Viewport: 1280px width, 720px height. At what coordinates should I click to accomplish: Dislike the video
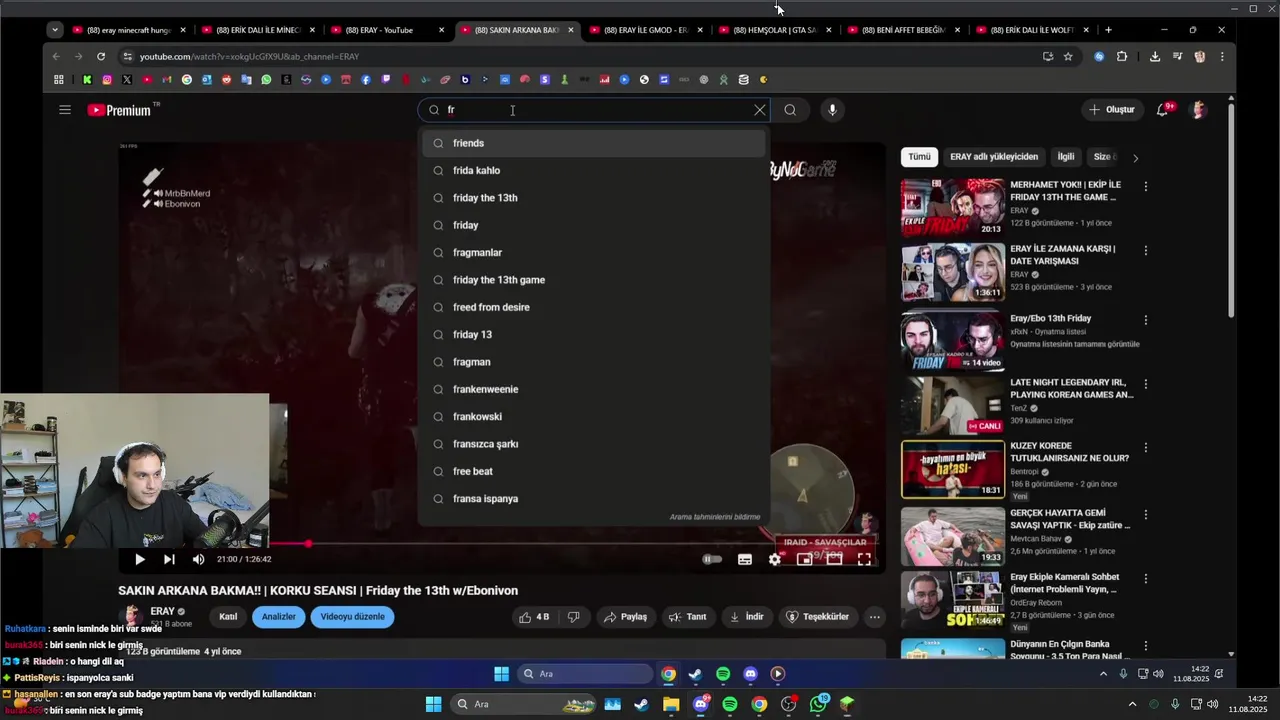coord(574,617)
